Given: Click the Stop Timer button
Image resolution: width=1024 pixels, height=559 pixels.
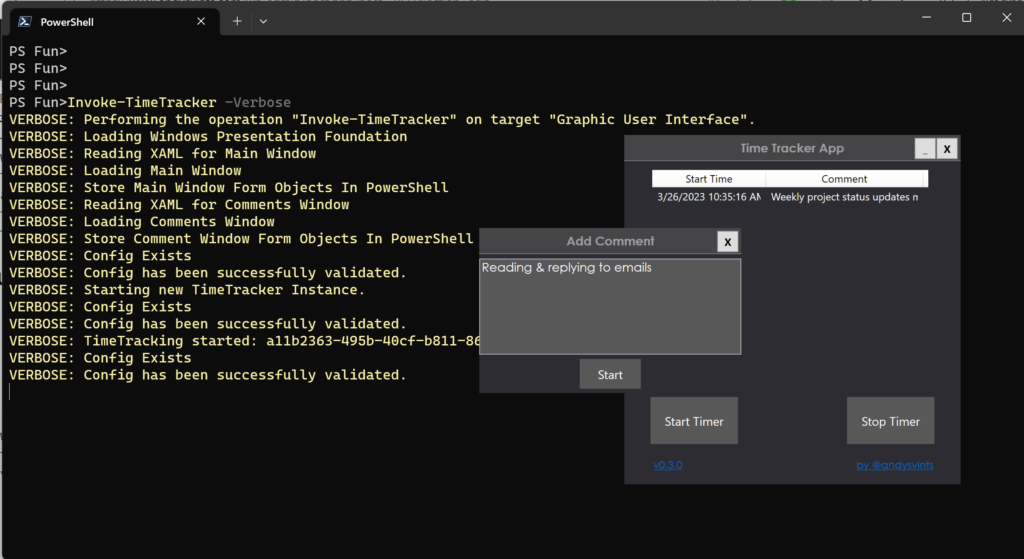Looking at the screenshot, I should (x=891, y=421).
